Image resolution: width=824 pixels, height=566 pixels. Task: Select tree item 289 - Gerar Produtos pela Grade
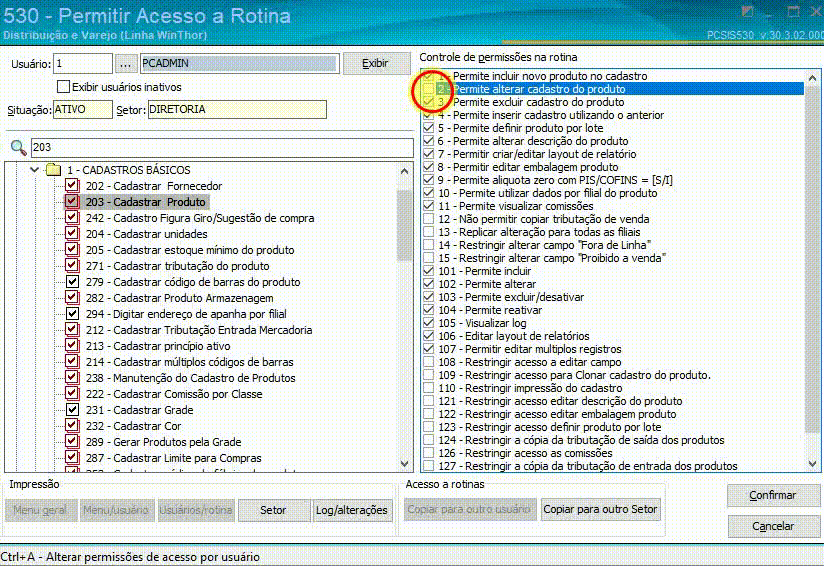(163, 442)
